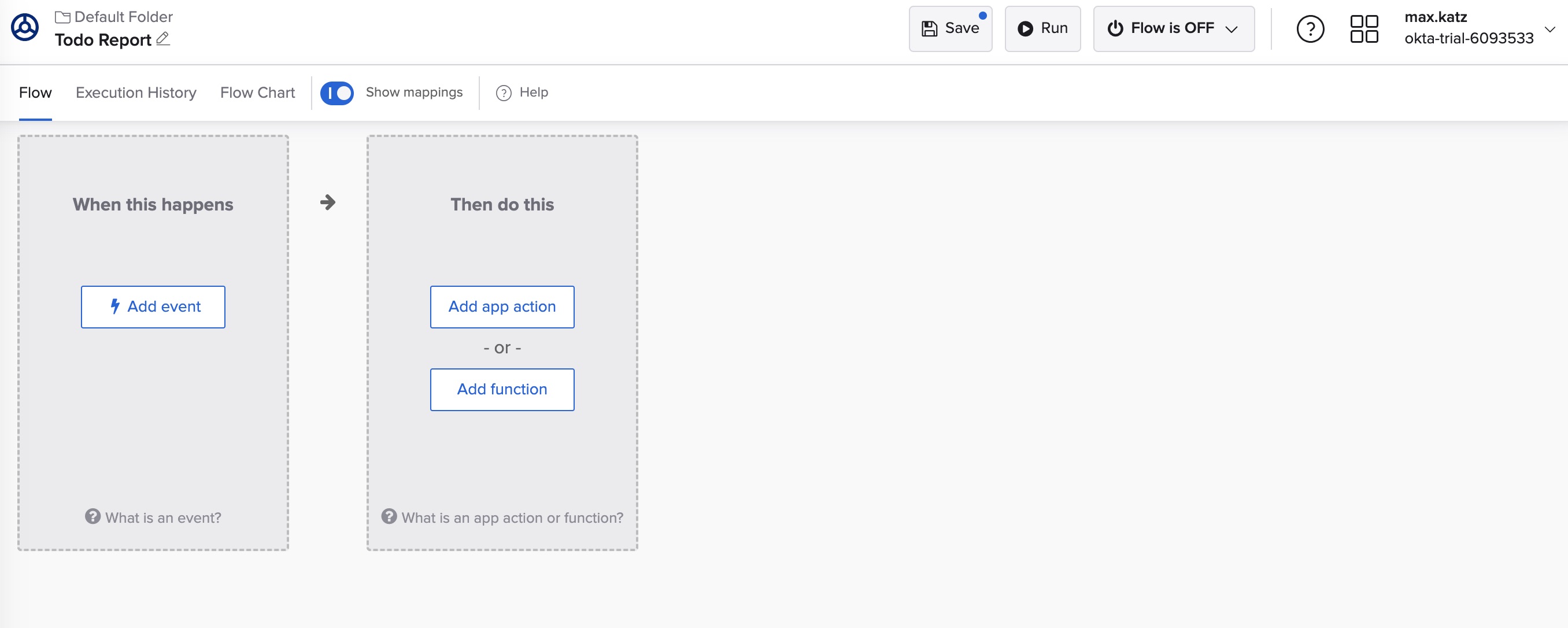This screenshot has width=1568, height=628.
Task: Click the Add event button
Action: click(153, 306)
